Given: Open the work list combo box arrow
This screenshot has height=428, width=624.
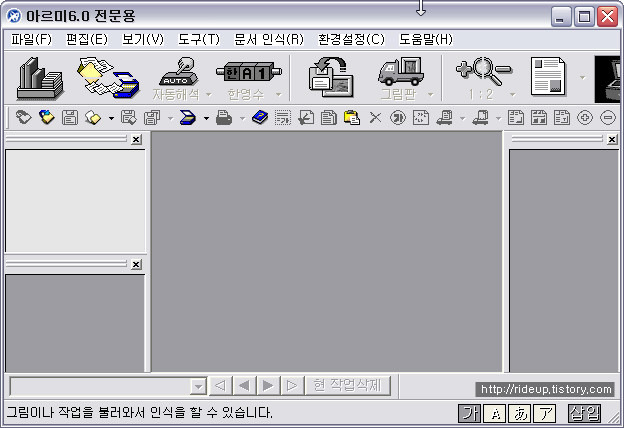Looking at the screenshot, I should click(x=198, y=386).
